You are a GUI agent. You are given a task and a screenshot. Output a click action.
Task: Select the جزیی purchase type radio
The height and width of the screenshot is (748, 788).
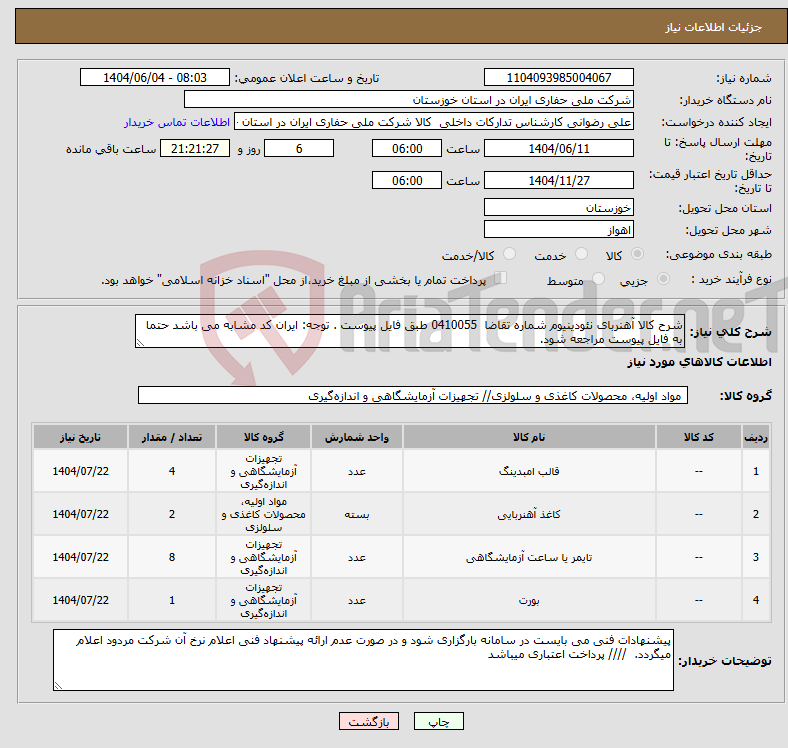tap(663, 278)
